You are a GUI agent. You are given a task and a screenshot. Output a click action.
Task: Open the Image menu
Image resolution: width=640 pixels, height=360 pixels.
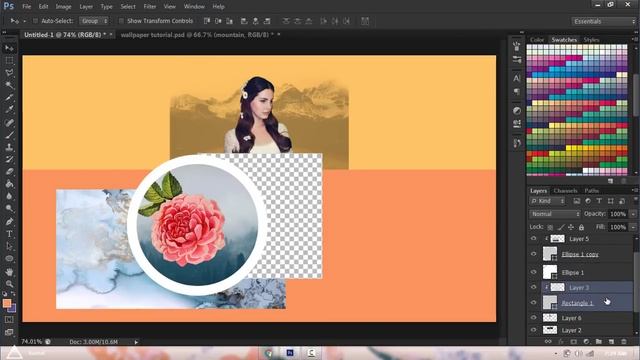tap(63, 7)
